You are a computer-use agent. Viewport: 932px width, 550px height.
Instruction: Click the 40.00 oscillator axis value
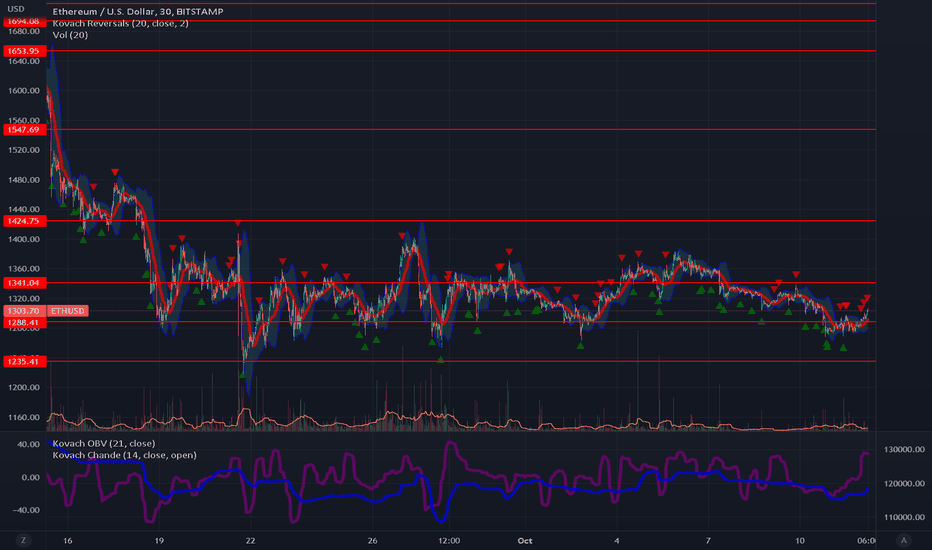(x=29, y=445)
